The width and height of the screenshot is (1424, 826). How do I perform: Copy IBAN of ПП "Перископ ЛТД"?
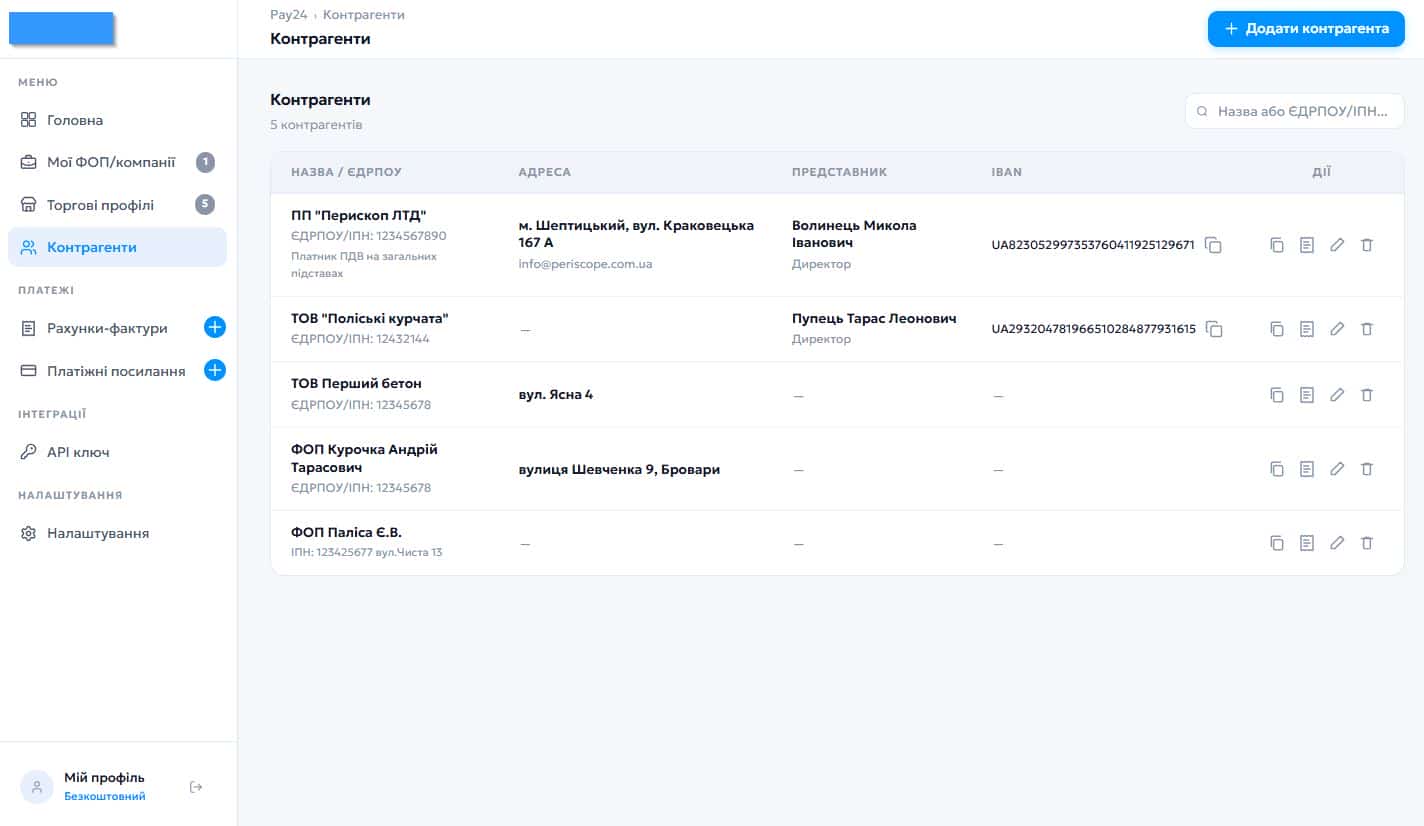tap(1213, 245)
